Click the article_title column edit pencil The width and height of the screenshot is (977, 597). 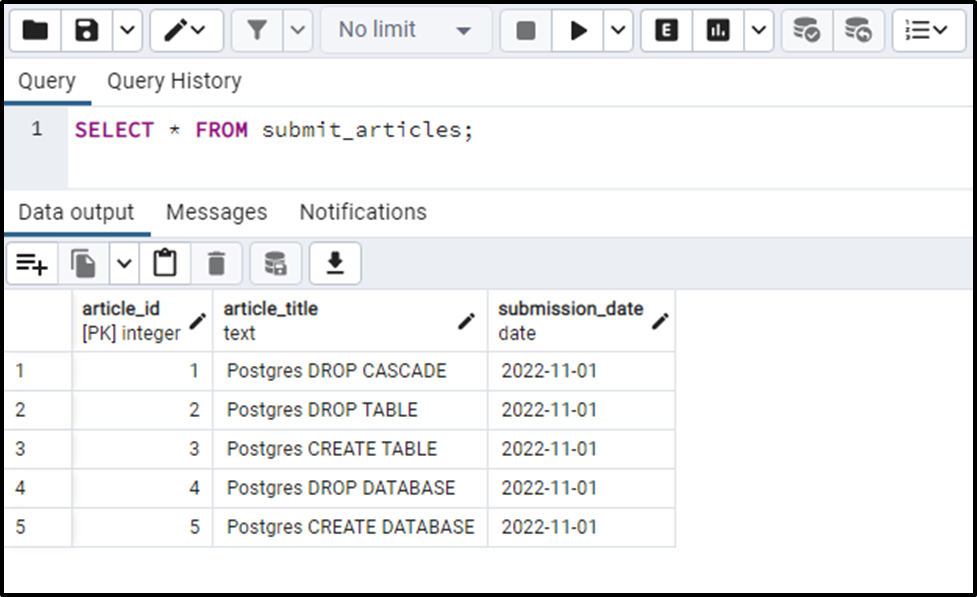click(465, 320)
